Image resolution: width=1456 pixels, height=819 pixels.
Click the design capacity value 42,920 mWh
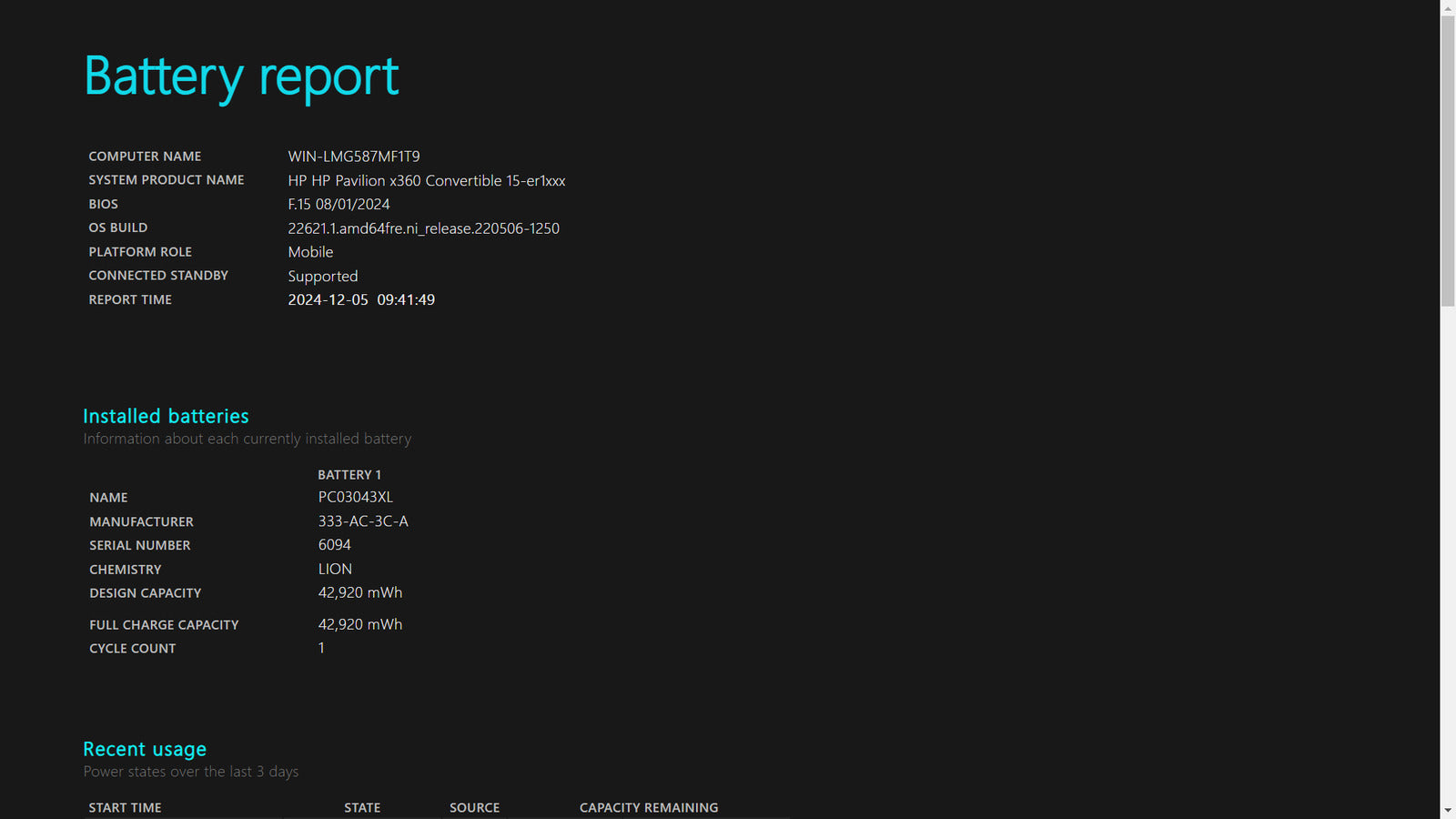(x=360, y=592)
